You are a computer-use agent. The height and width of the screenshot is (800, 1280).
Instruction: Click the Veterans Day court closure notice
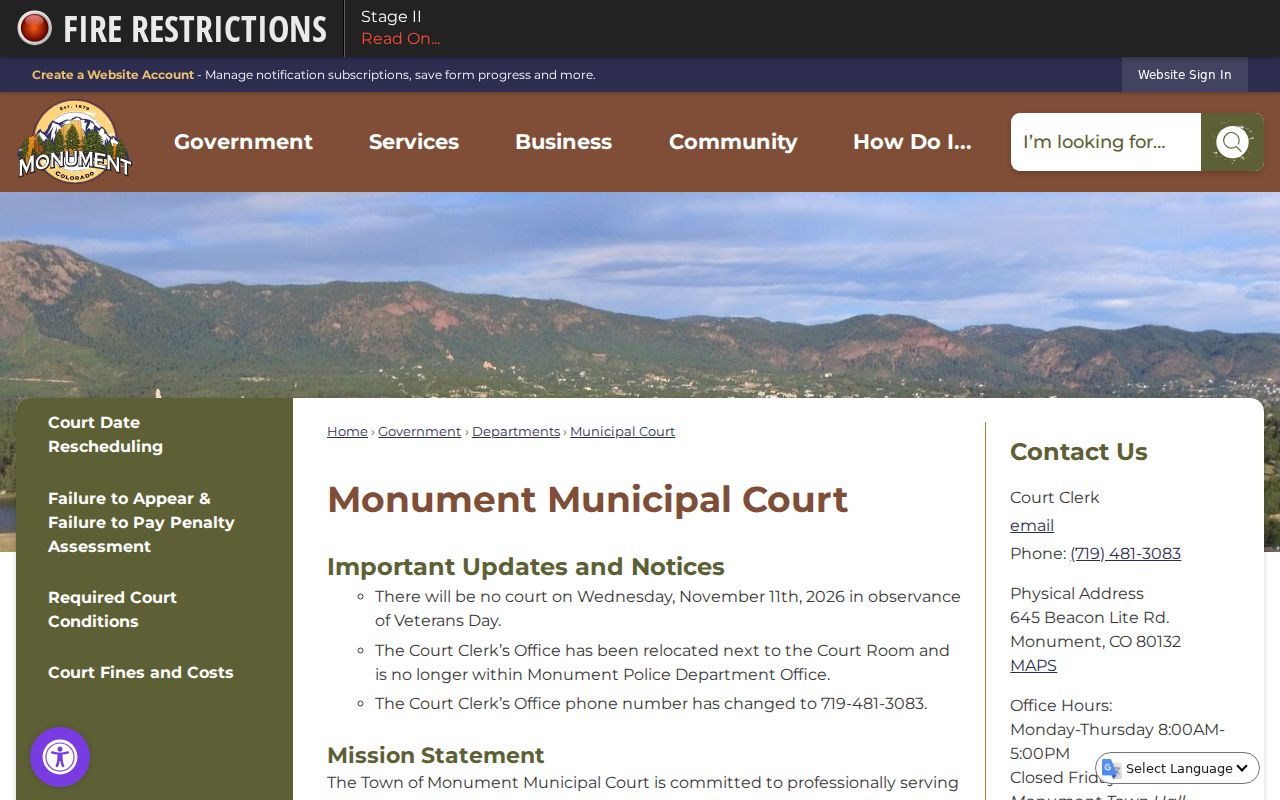click(x=668, y=608)
